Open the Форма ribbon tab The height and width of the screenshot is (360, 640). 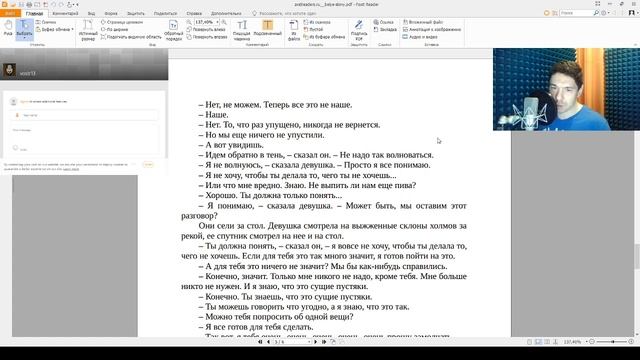click(x=111, y=13)
